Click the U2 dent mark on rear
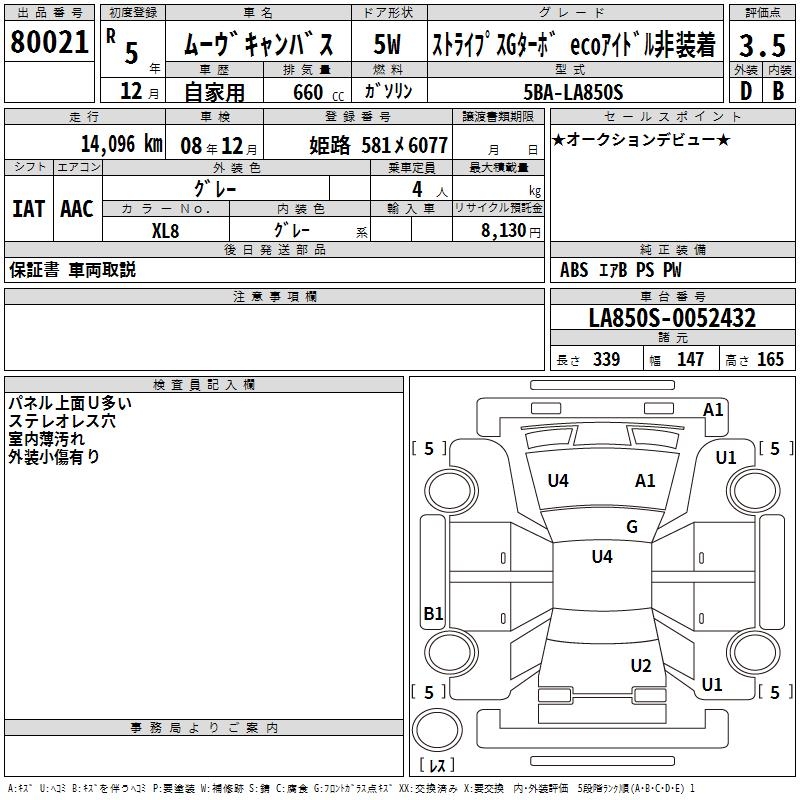The width and height of the screenshot is (800, 800). 641,666
